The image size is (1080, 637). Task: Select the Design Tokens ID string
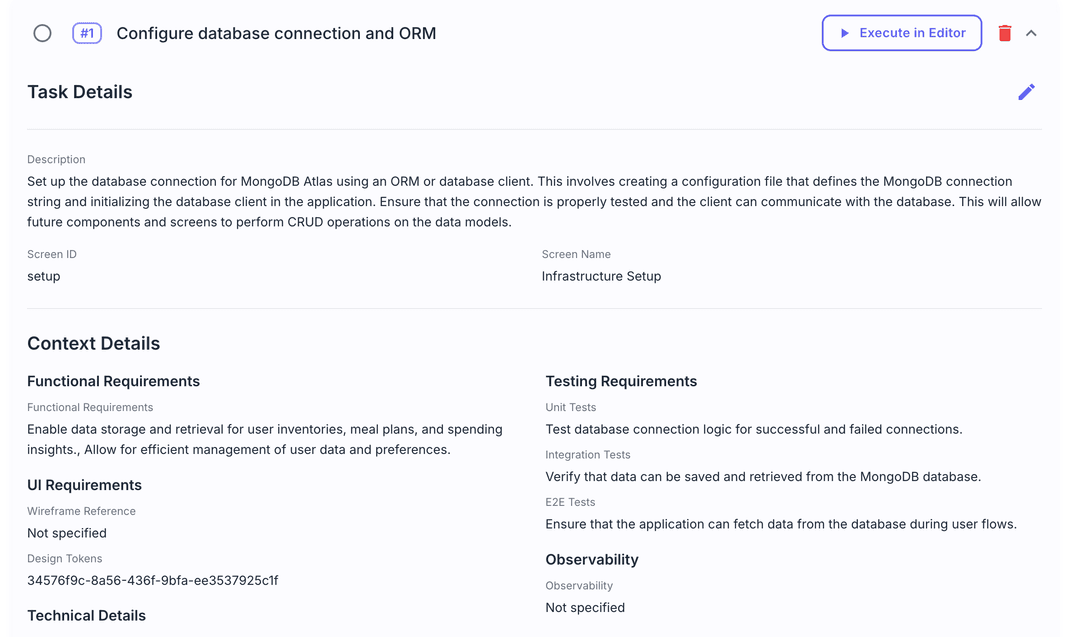coord(153,580)
